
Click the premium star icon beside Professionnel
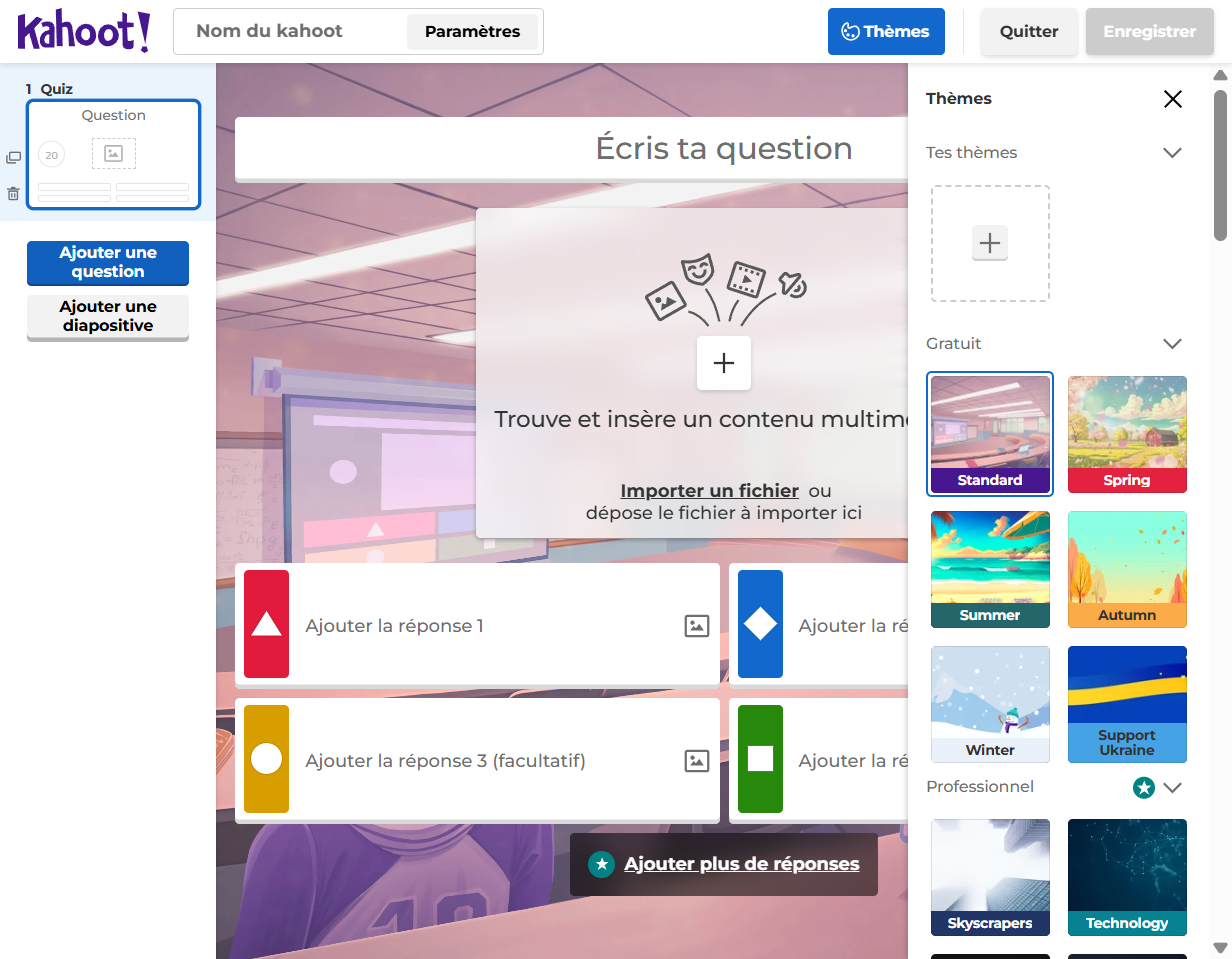(x=1143, y=788)
